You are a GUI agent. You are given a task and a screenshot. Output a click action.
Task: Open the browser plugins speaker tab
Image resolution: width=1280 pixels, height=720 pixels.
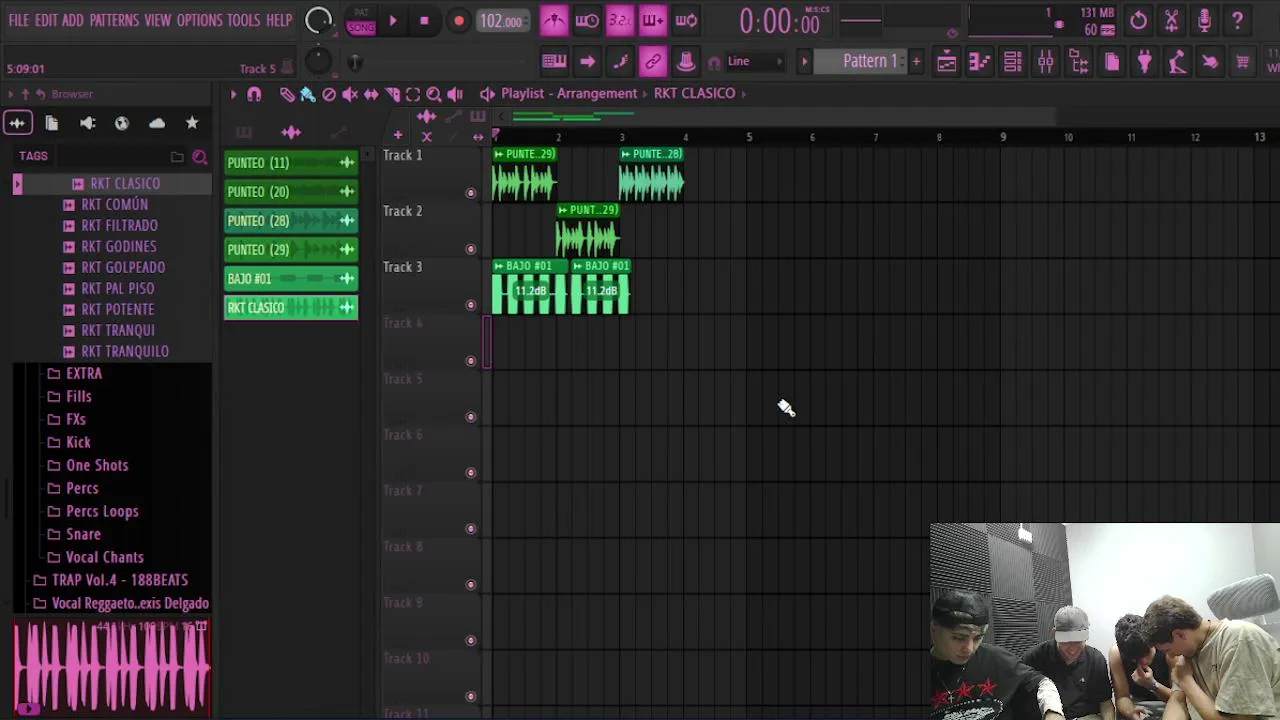pyautogui.click(x=87, y=123)
